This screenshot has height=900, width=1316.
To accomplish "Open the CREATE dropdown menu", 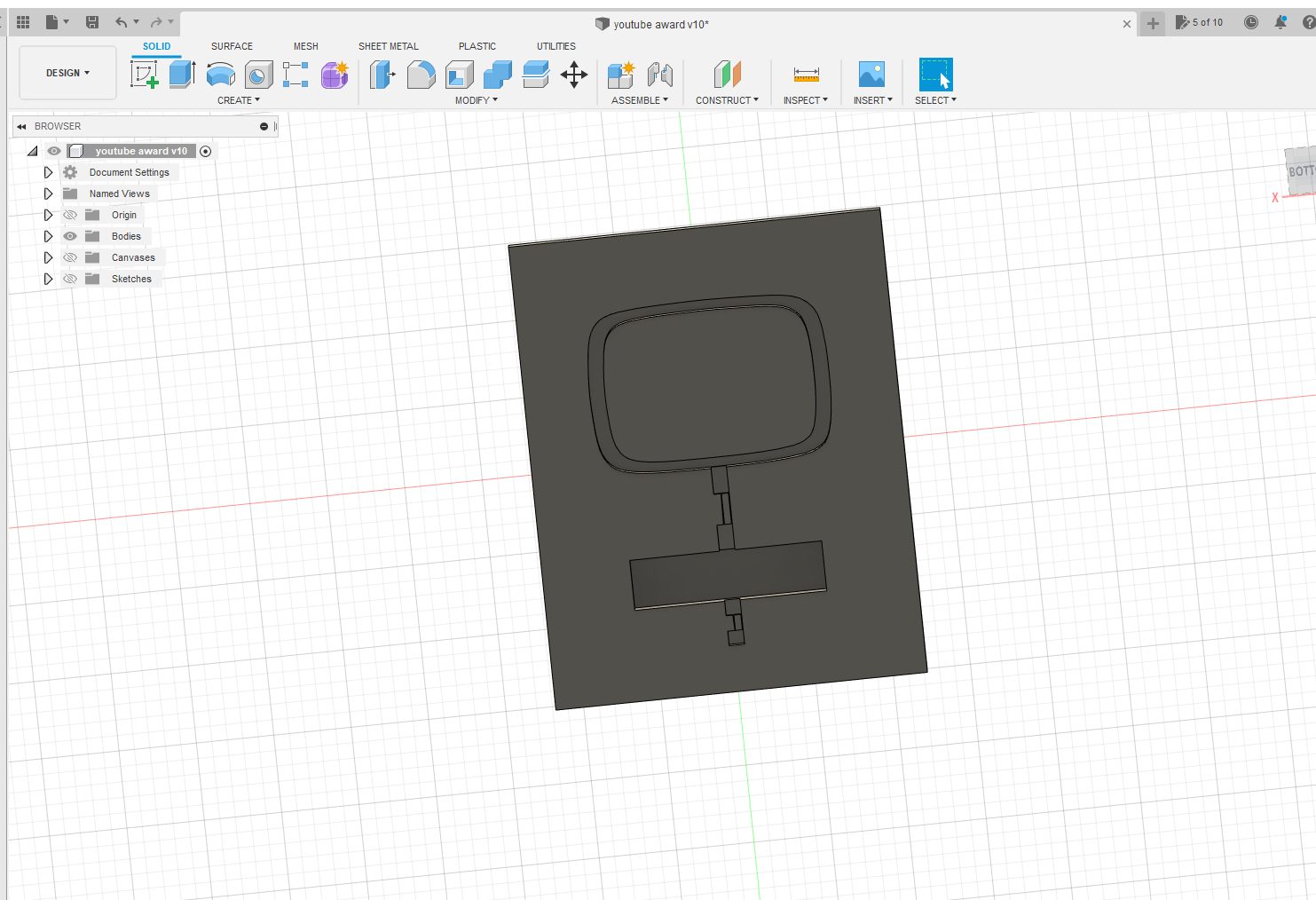I will click(x=240, y=99).
